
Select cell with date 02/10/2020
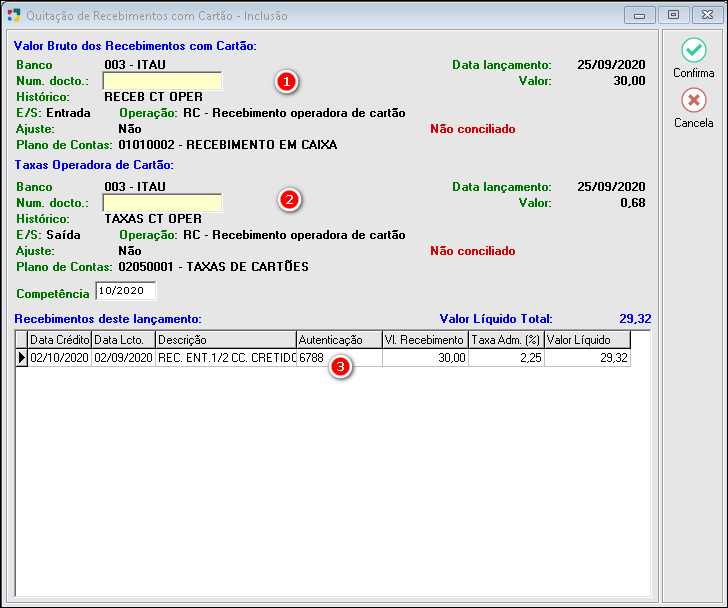pos(59,358)
